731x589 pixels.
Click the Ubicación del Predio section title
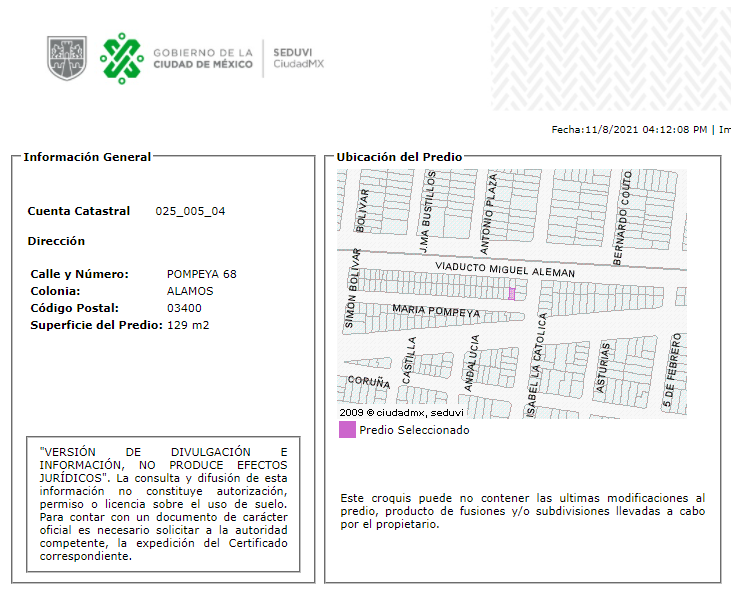(x=399, y=157)
